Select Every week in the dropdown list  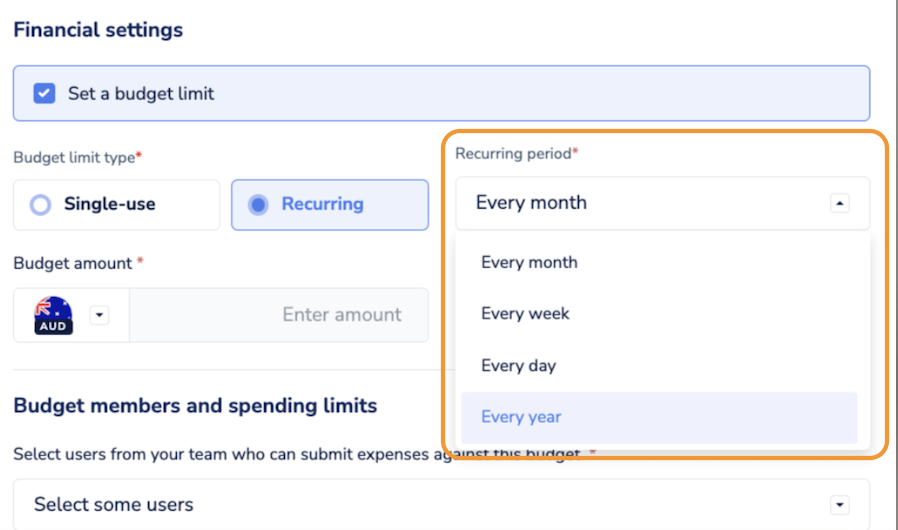tap(525, 314)
